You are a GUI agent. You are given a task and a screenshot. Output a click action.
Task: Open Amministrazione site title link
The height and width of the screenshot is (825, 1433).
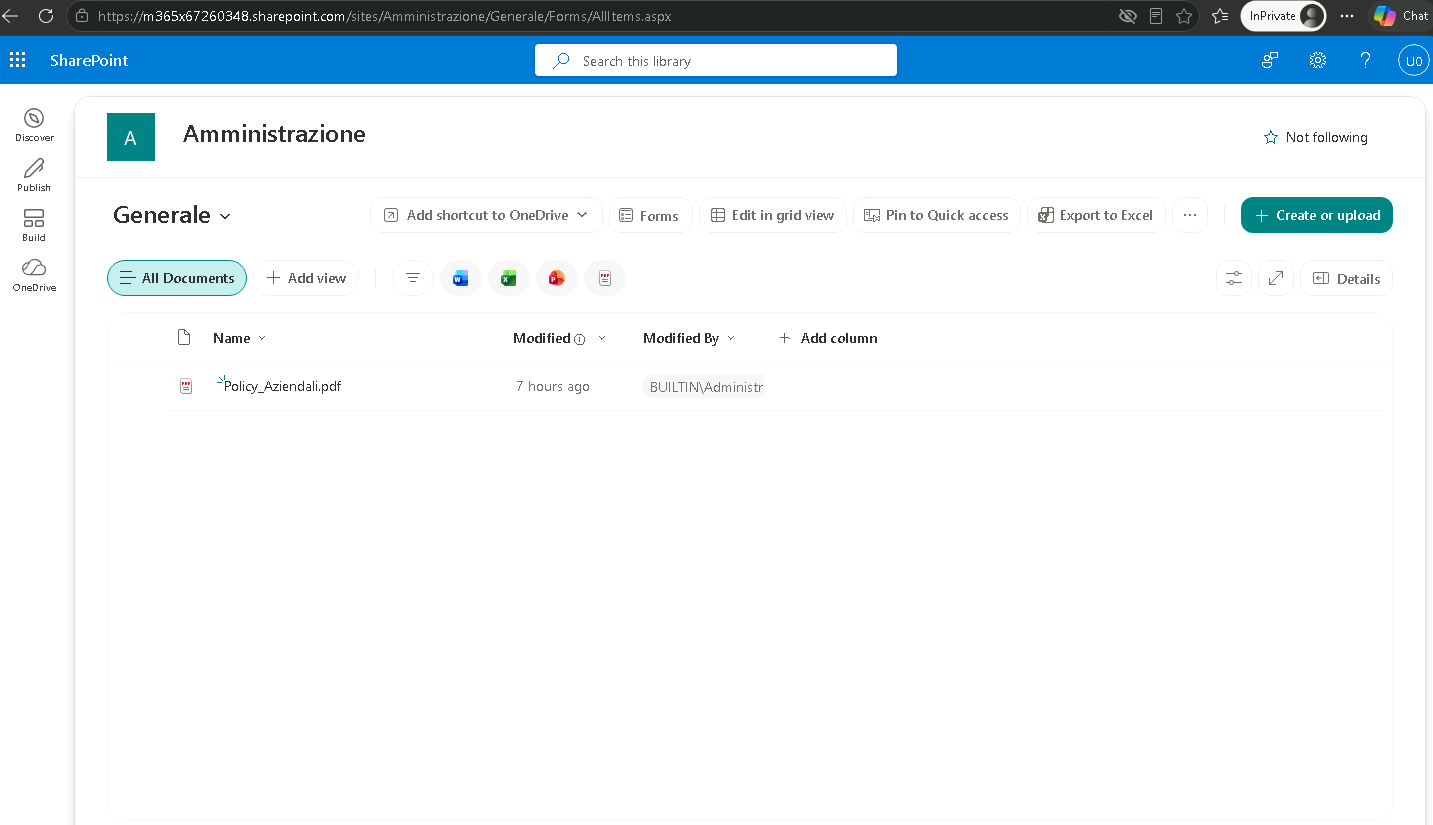[x=274, y=134]
